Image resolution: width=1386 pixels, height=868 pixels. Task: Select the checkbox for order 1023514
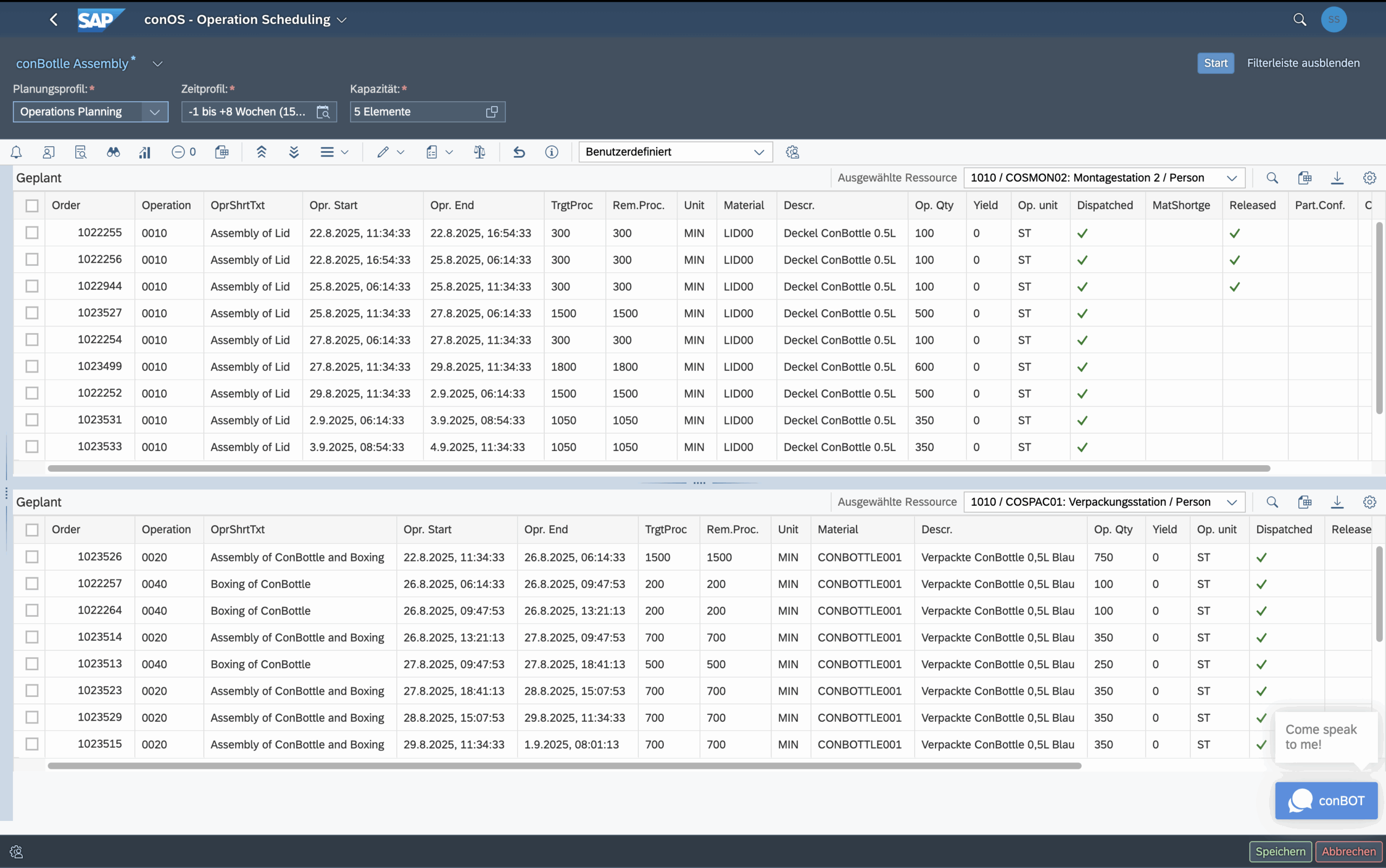32,637
